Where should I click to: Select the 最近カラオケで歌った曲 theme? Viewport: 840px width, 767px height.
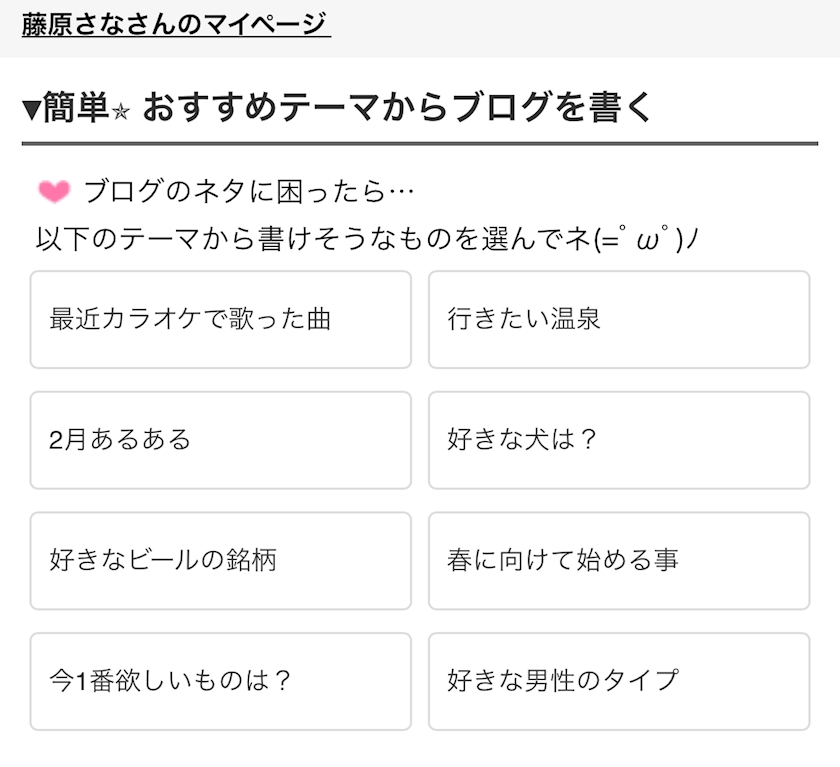point(220,319)
